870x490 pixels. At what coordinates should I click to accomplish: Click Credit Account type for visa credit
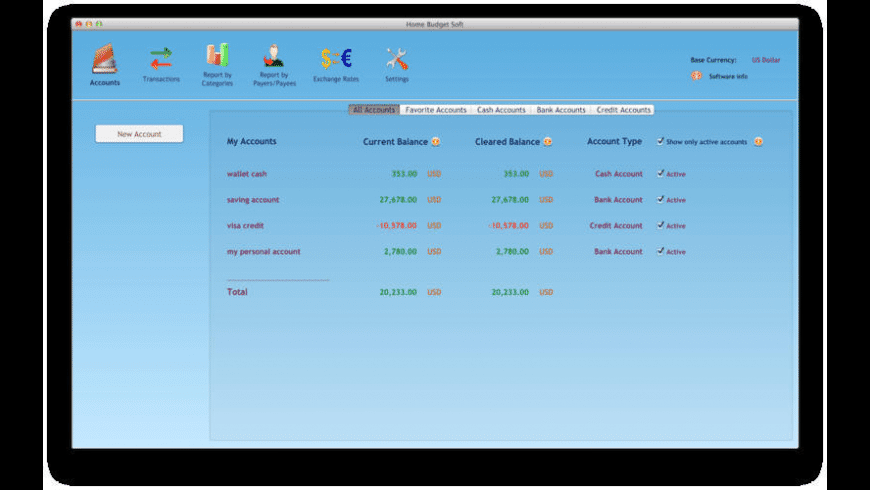pos(616,226)
